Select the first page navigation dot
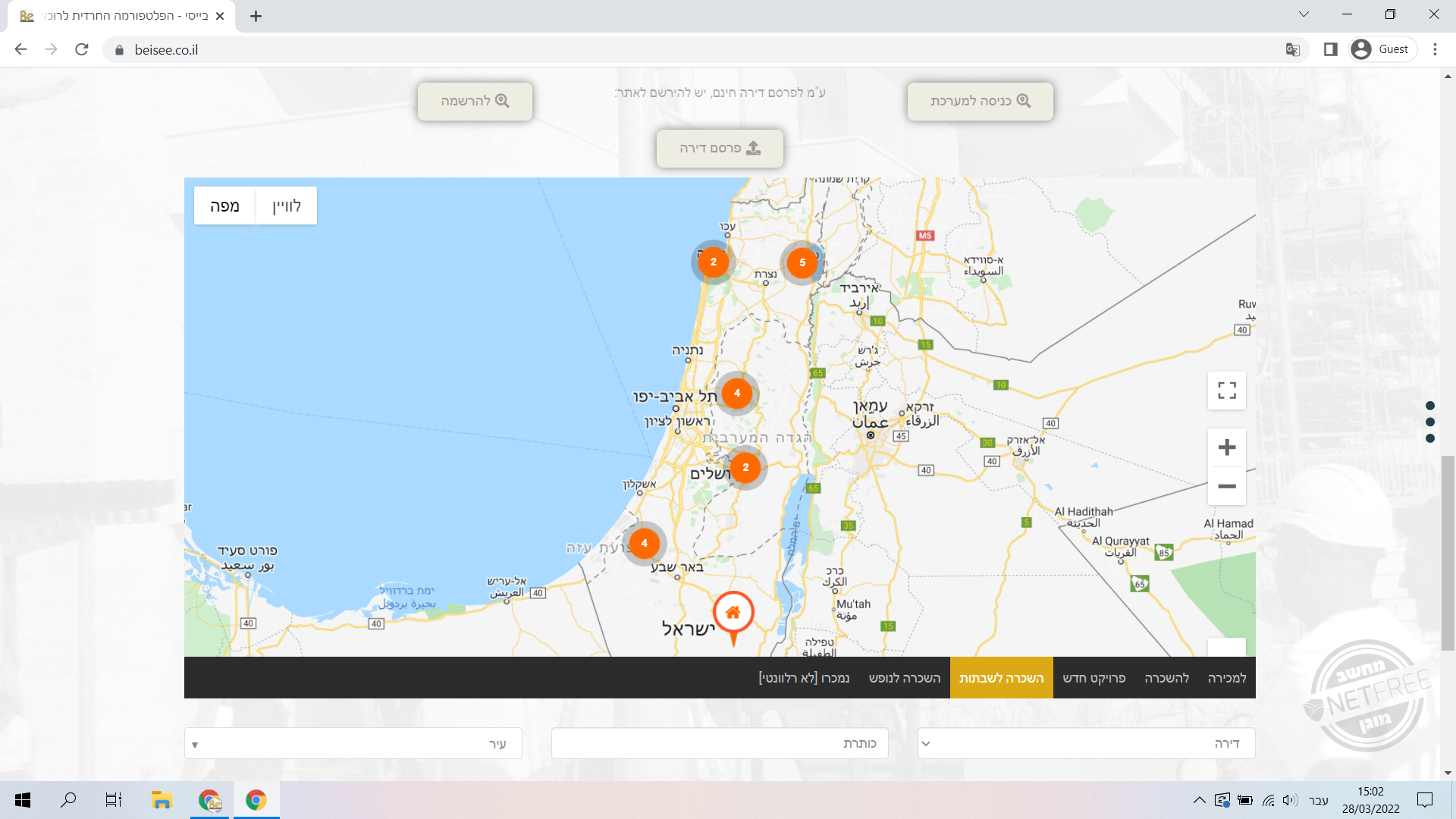This screenshot has height=819, width=1456. coord(1430,406)
